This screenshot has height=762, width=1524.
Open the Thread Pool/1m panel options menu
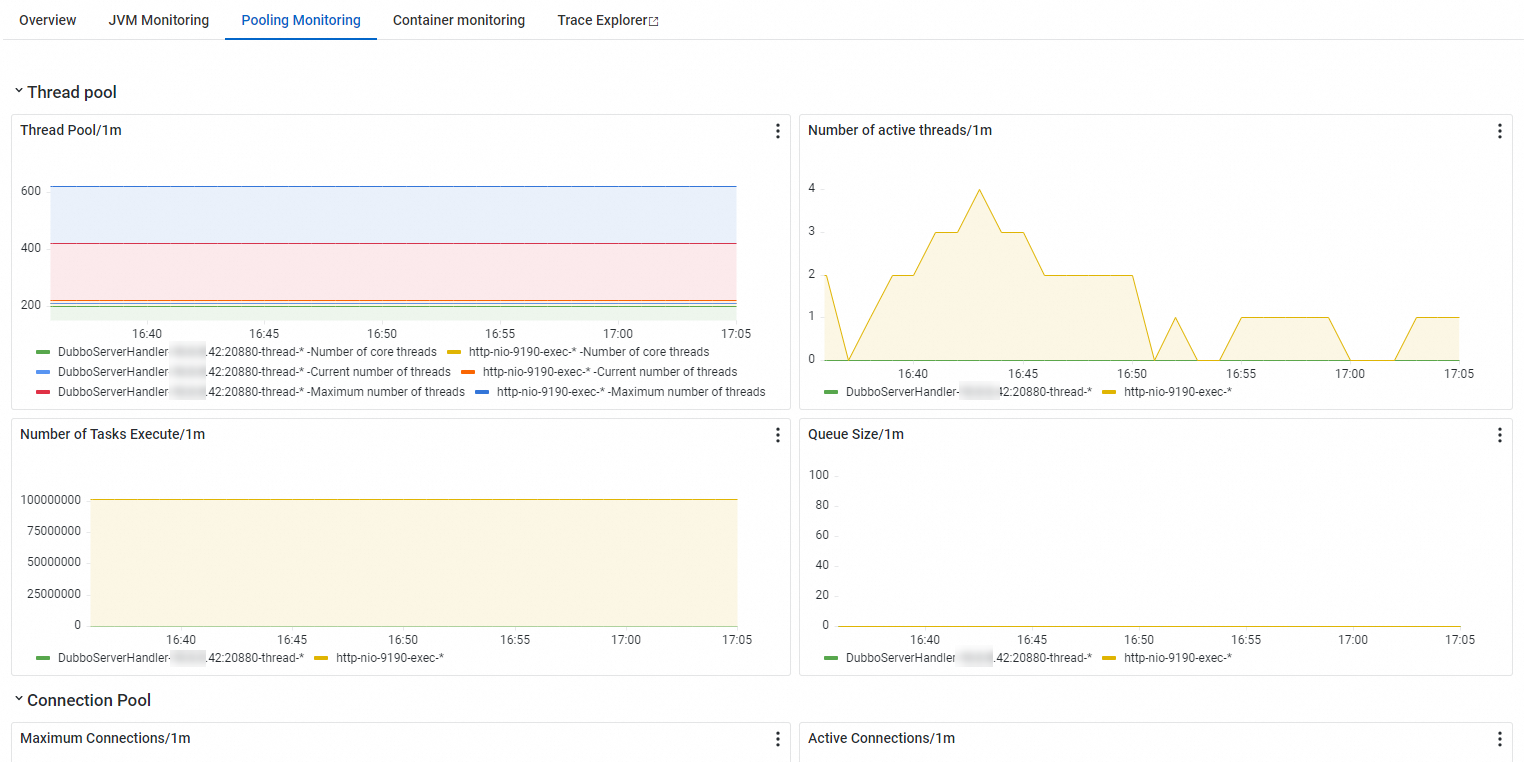coord(777,131)
